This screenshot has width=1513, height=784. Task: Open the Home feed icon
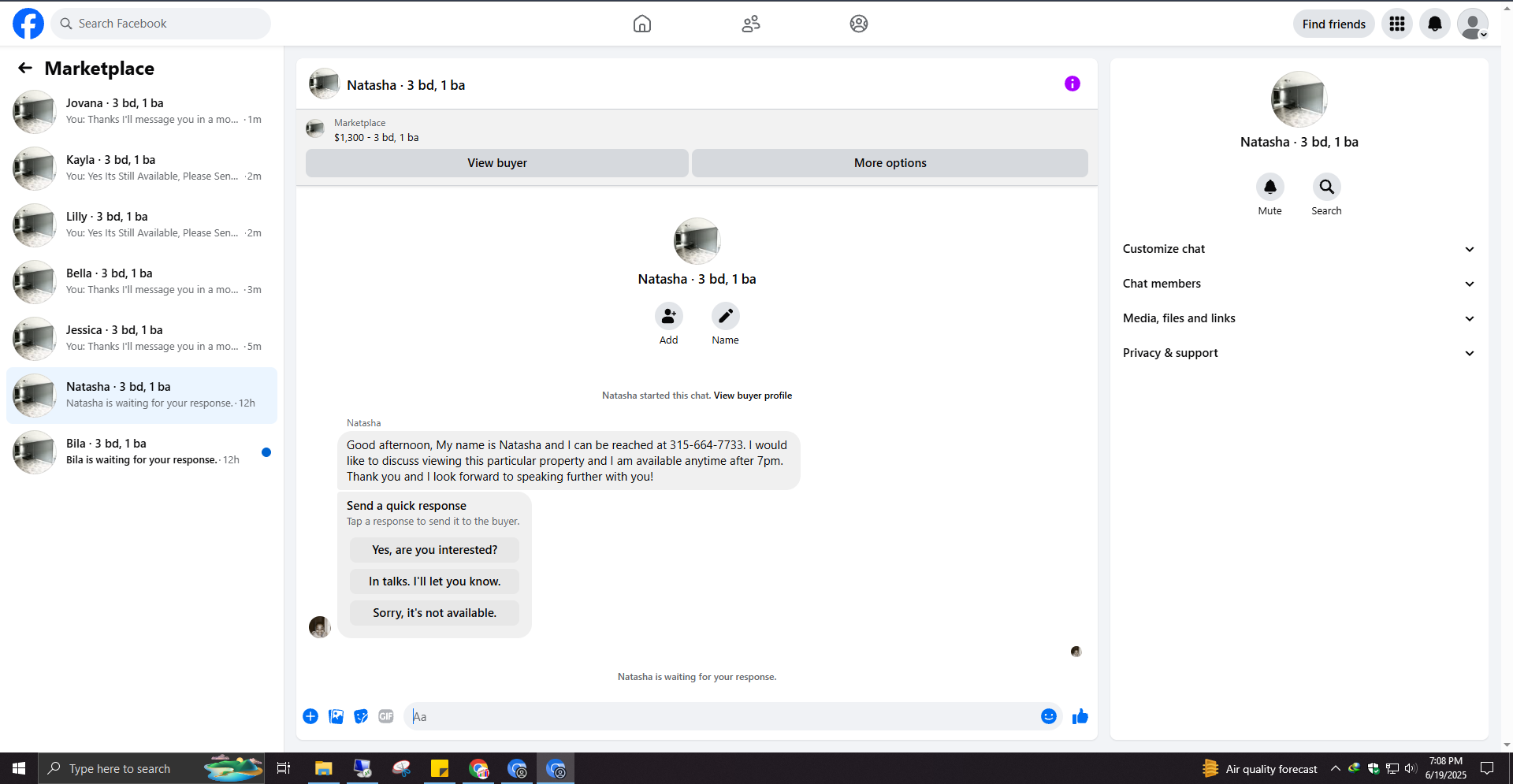642,24
